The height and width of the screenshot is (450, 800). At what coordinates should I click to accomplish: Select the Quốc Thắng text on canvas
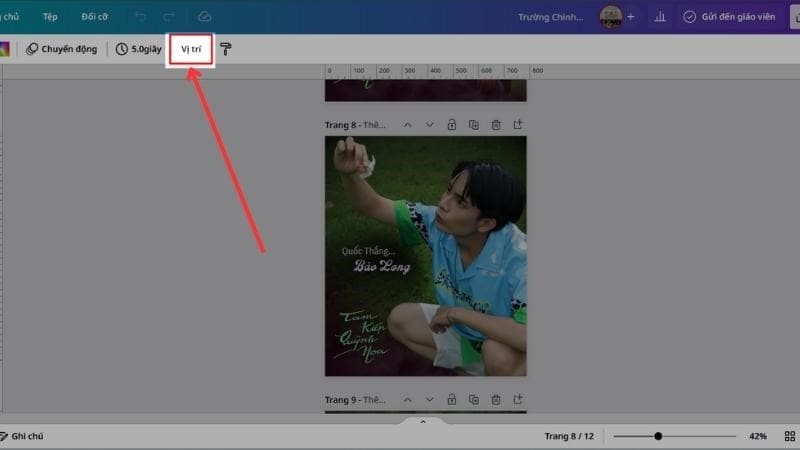pyautogui.click(x=368, y=251)
